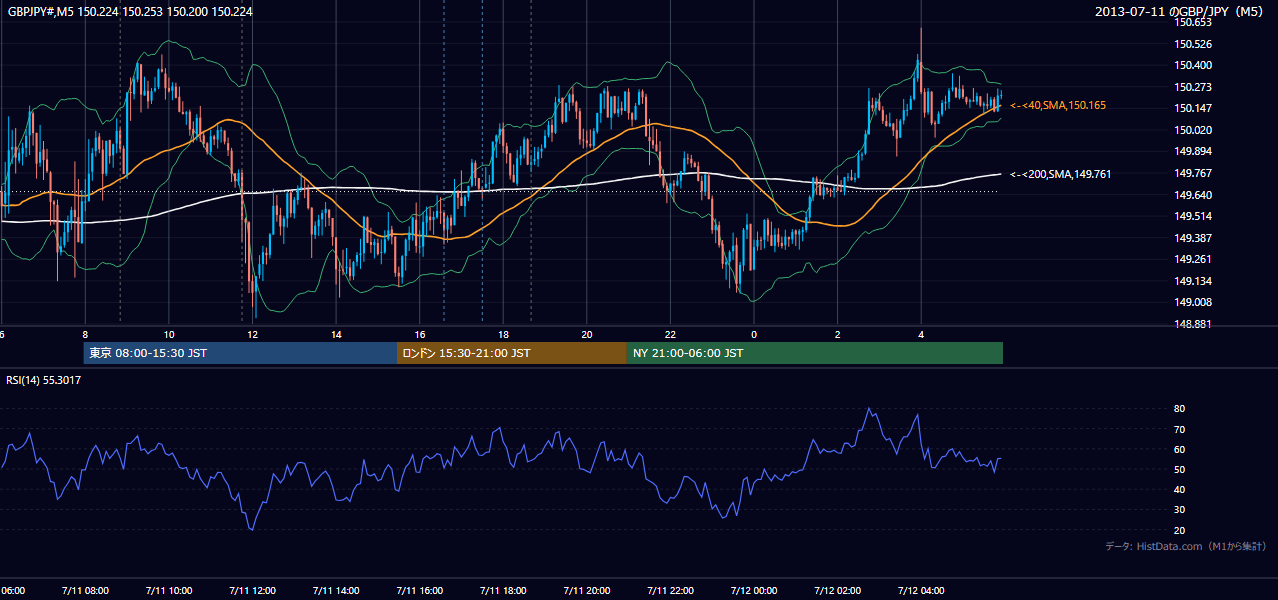Click RSI axis level 80
Screen dimensions: 1278x600
point(1179,409)
